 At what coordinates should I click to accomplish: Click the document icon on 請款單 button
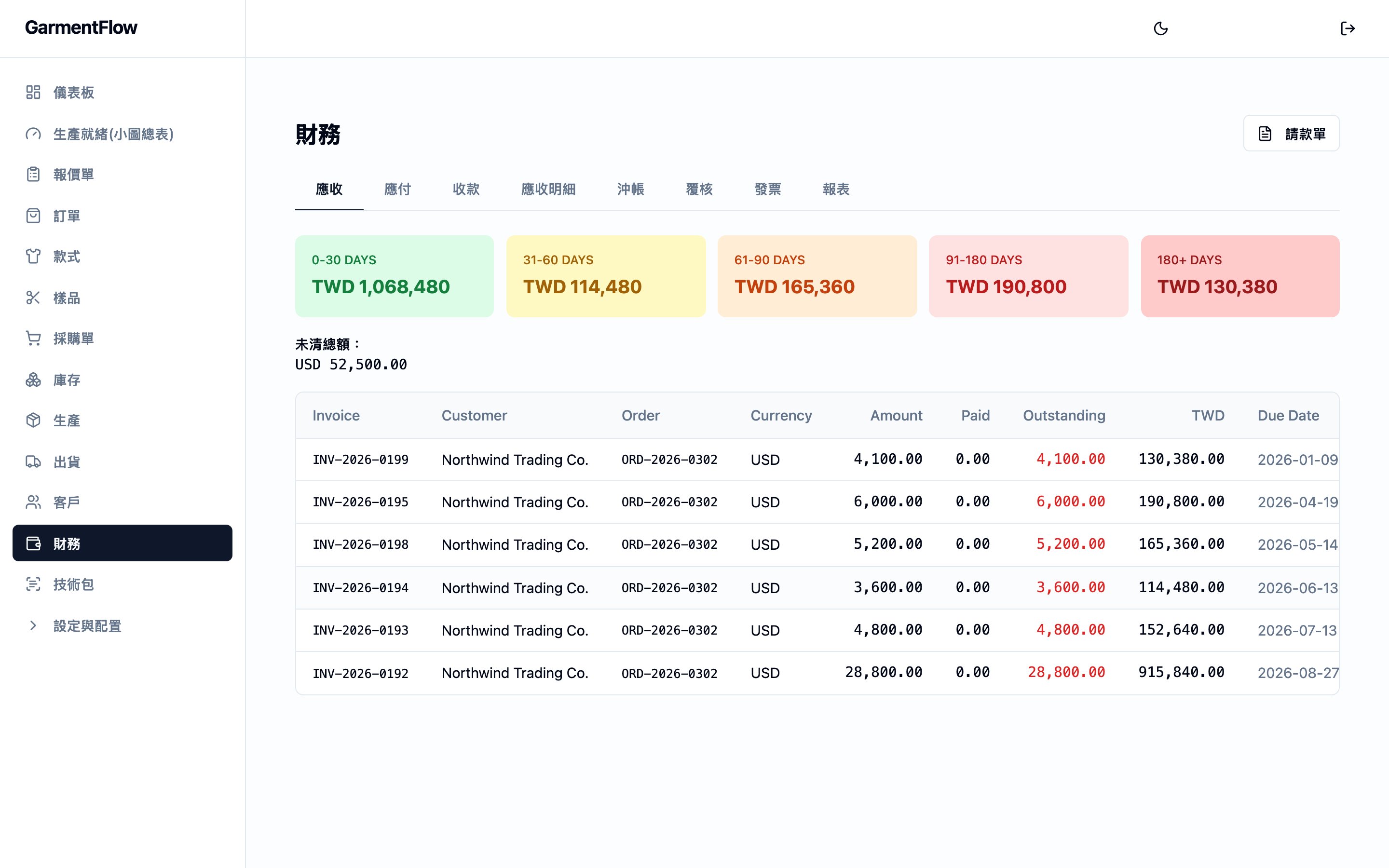(1265, 134)
